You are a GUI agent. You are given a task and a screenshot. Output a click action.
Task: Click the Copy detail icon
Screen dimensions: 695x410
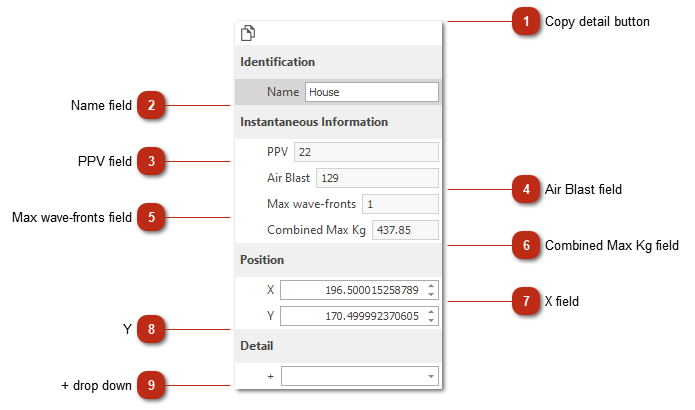tap(248, 33)
